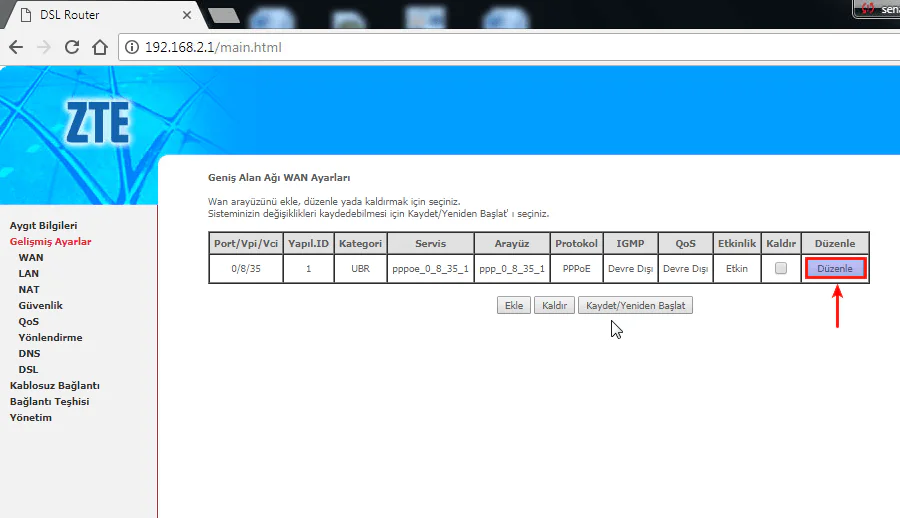Viewport: 900px width, 518px height.
Task: Reload the router page
Action: [x=72, y=47]
